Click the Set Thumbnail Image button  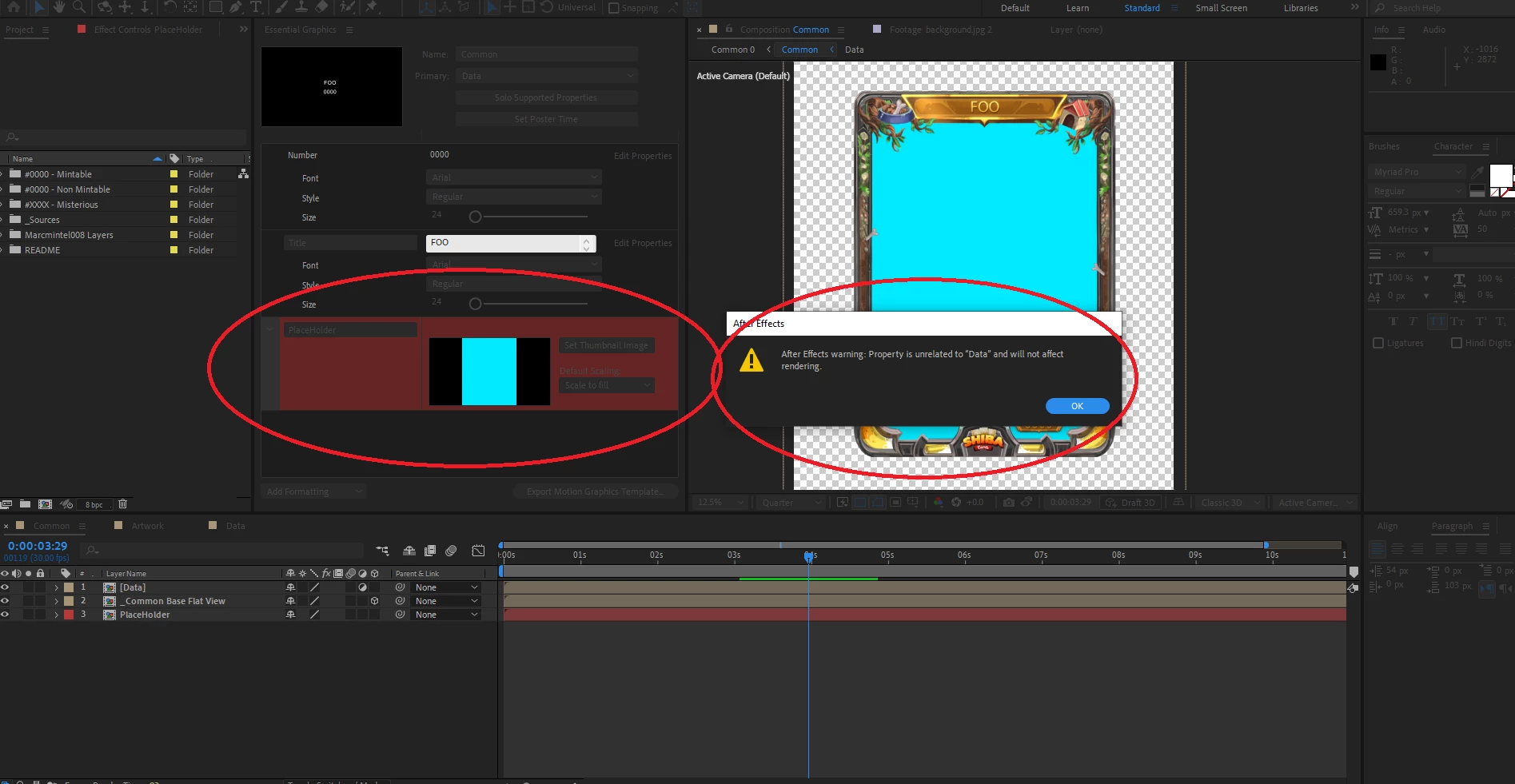coord(606,345)
